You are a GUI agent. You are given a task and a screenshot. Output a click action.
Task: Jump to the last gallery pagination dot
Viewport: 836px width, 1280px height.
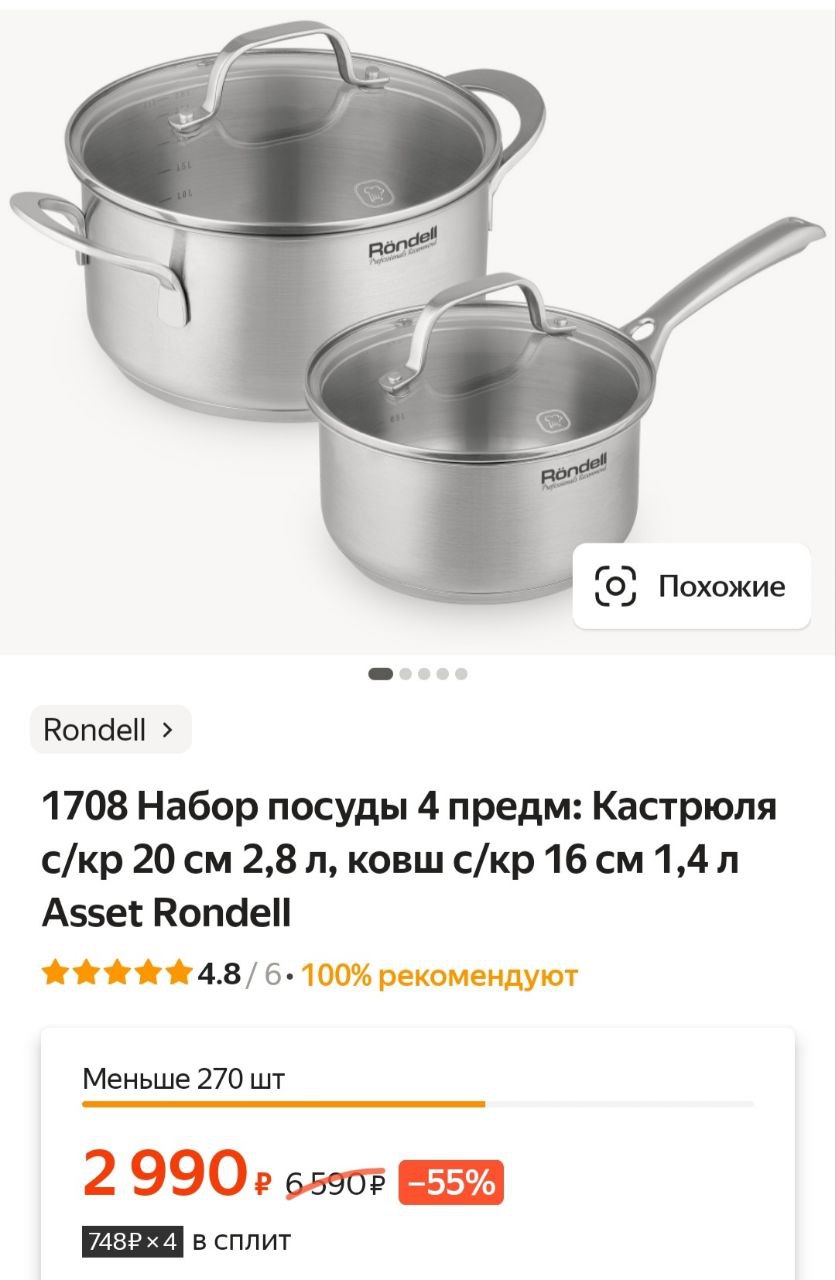point(461,674)
